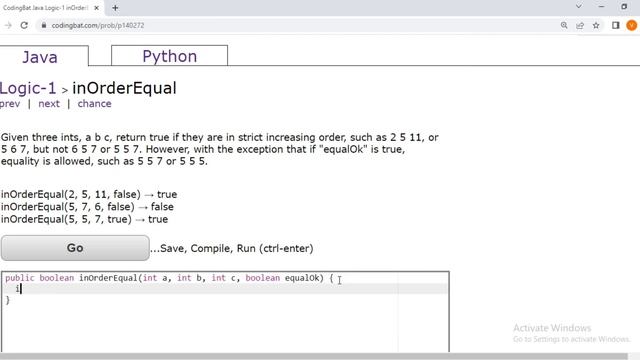Share this page using the share icon
Screen dimensions: 640x360
(x=580, y=25)
